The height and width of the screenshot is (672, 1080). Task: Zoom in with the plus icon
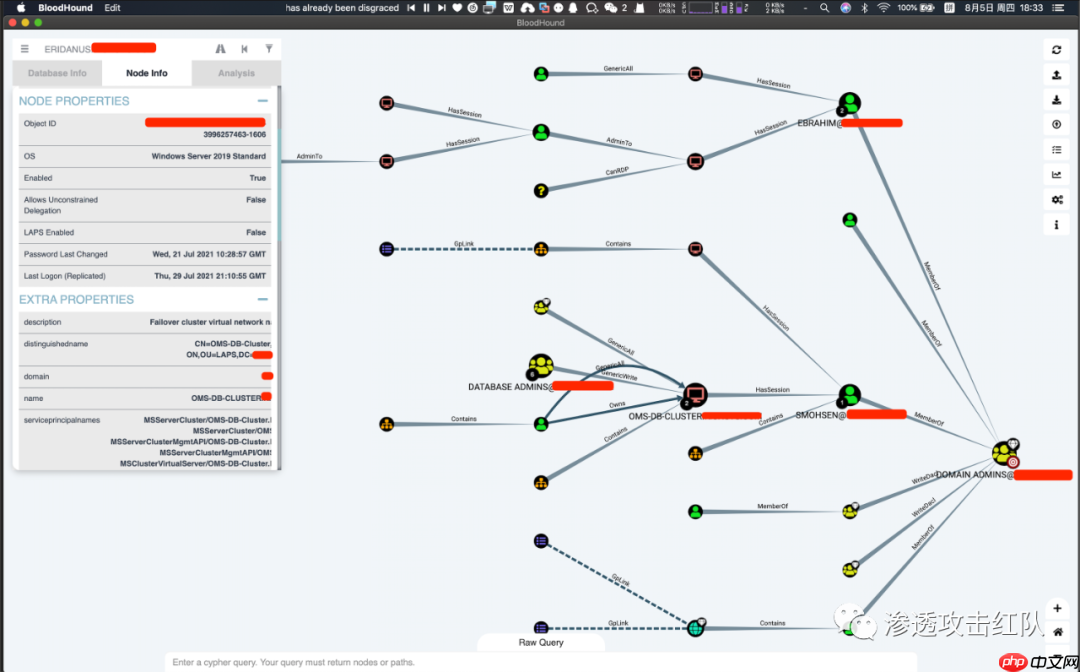tap(1057, 609)
